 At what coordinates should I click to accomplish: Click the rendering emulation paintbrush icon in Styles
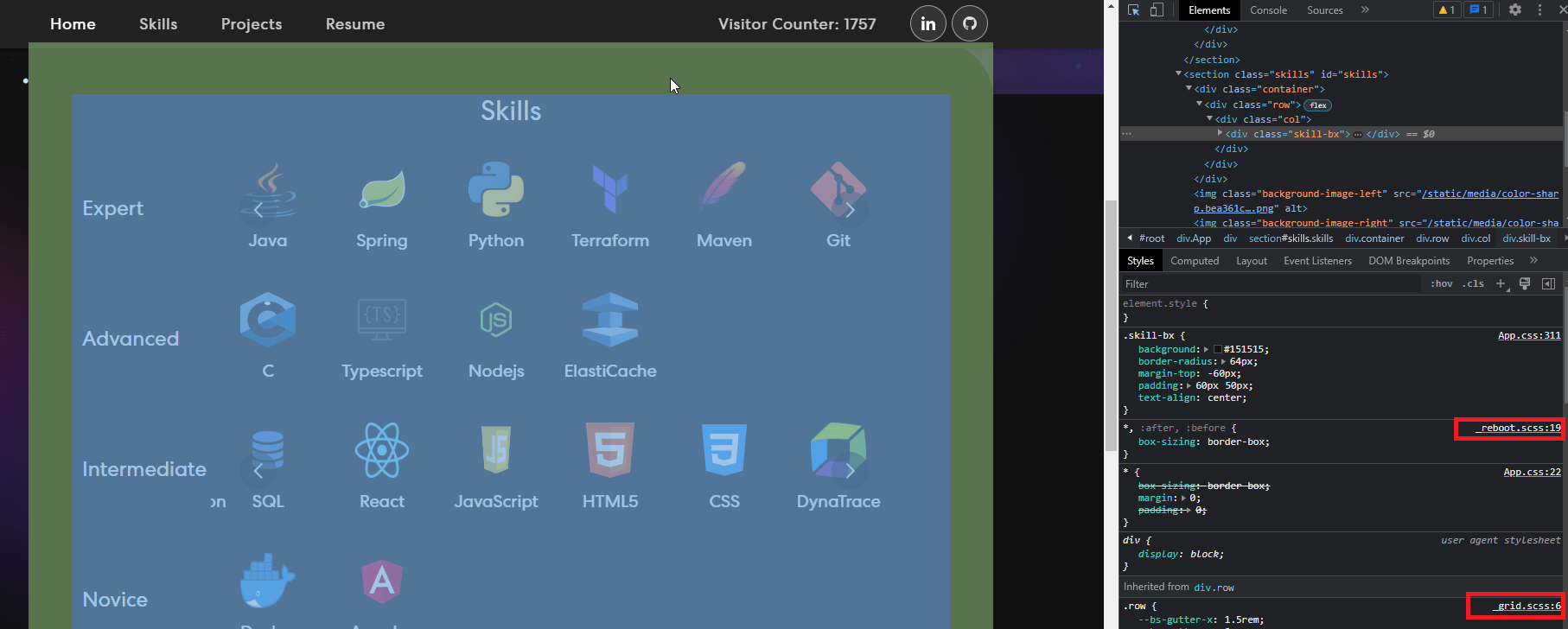tap(1525, 283)
